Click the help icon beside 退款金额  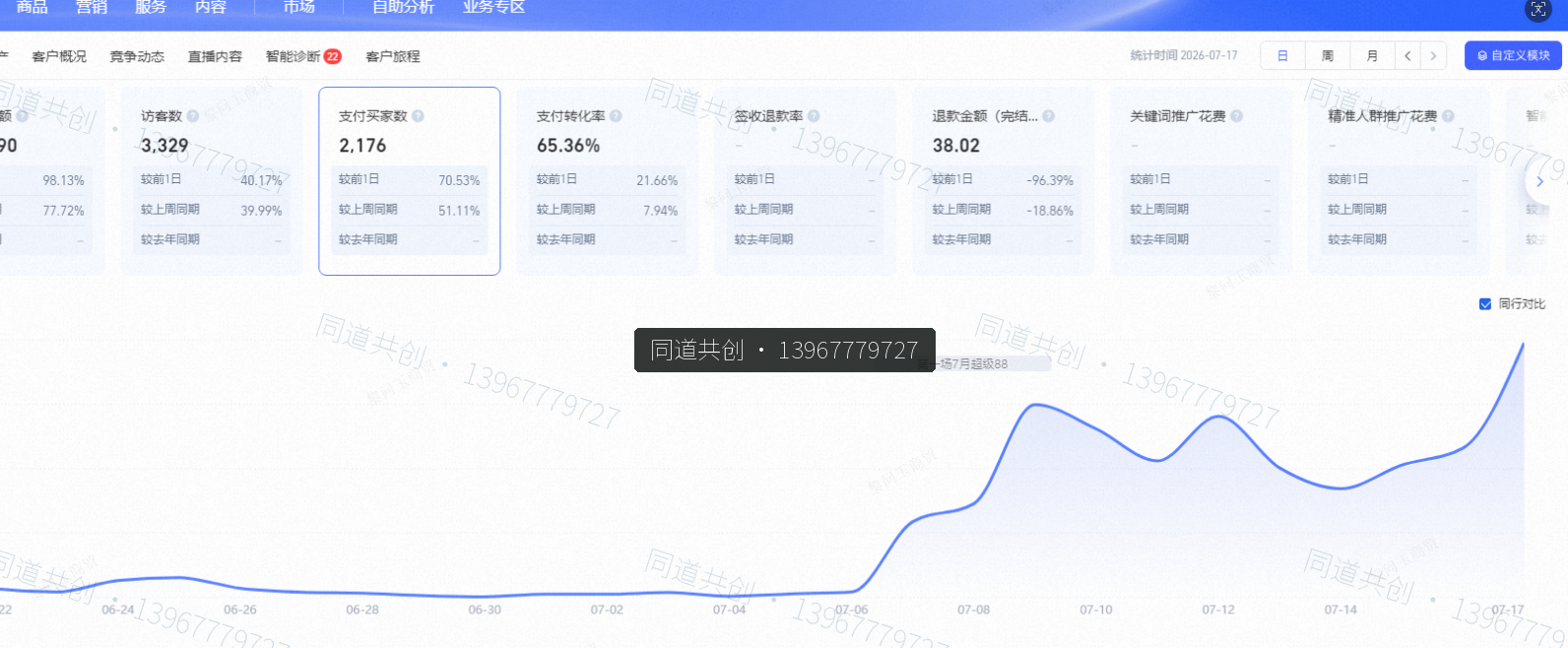[1048, 116]
